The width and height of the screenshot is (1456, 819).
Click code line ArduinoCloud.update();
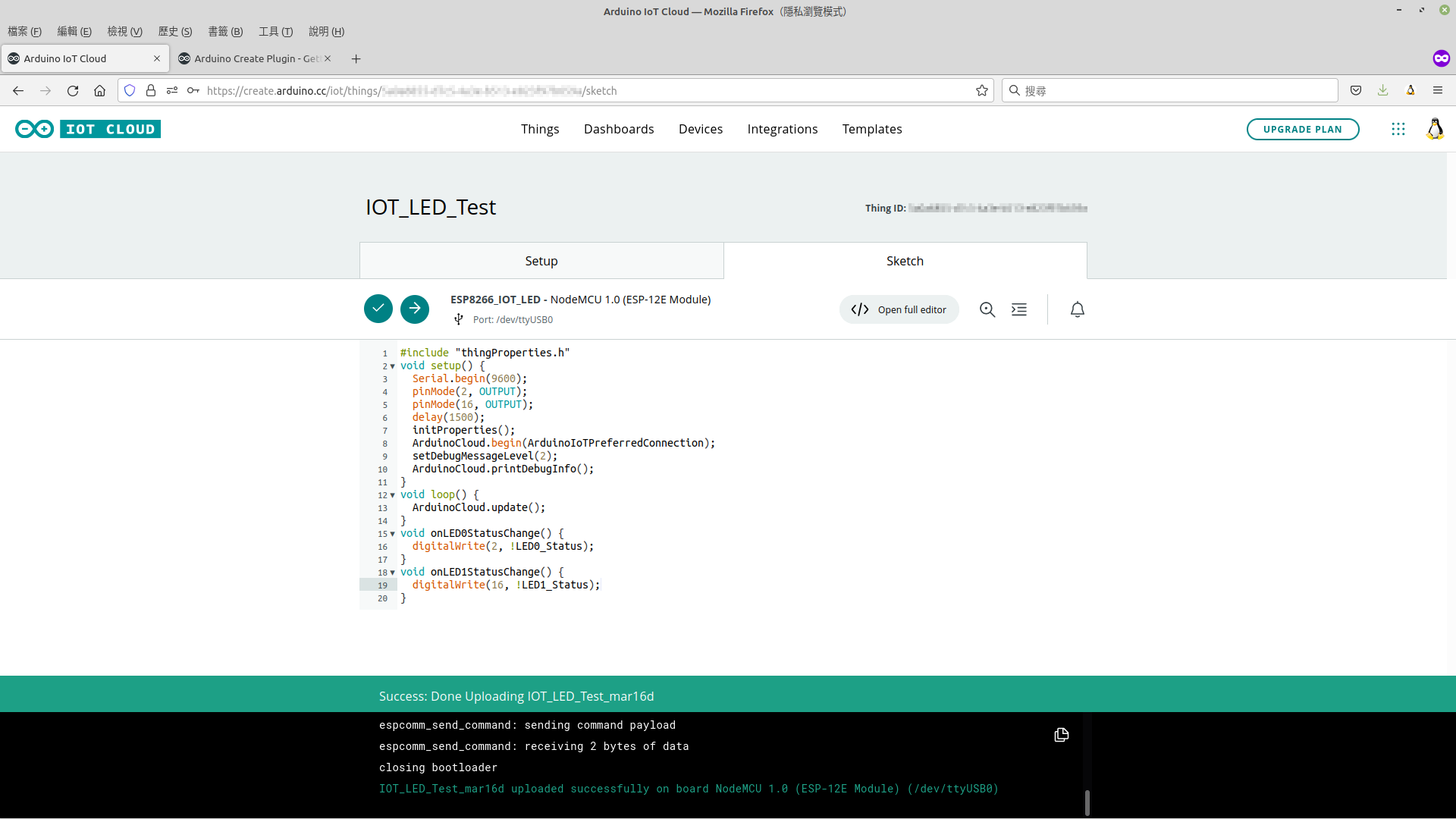[x=479, y=507]
